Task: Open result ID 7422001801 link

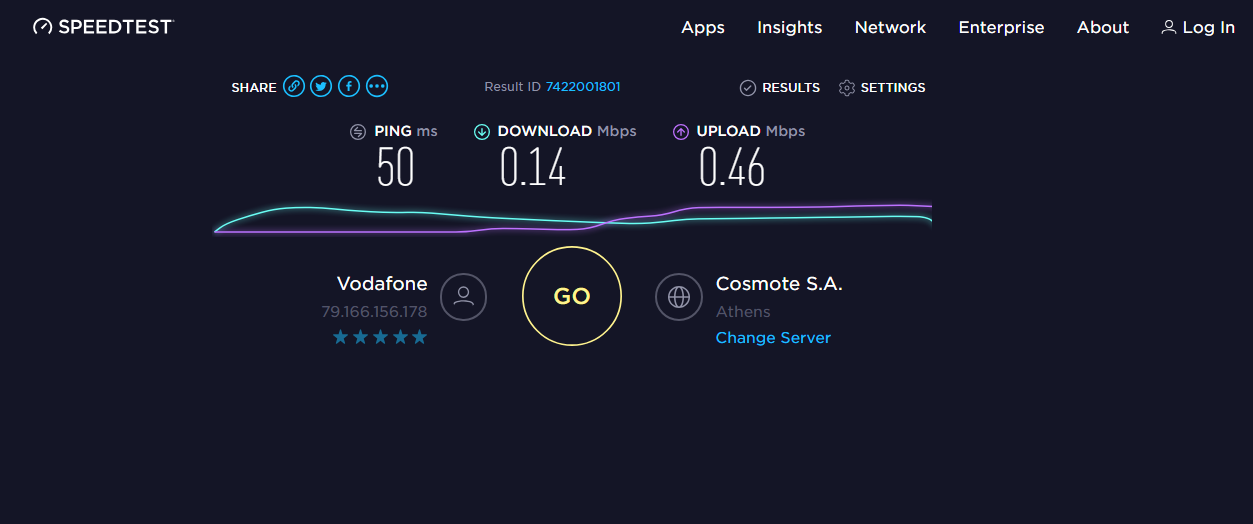Action: (583, 87)
